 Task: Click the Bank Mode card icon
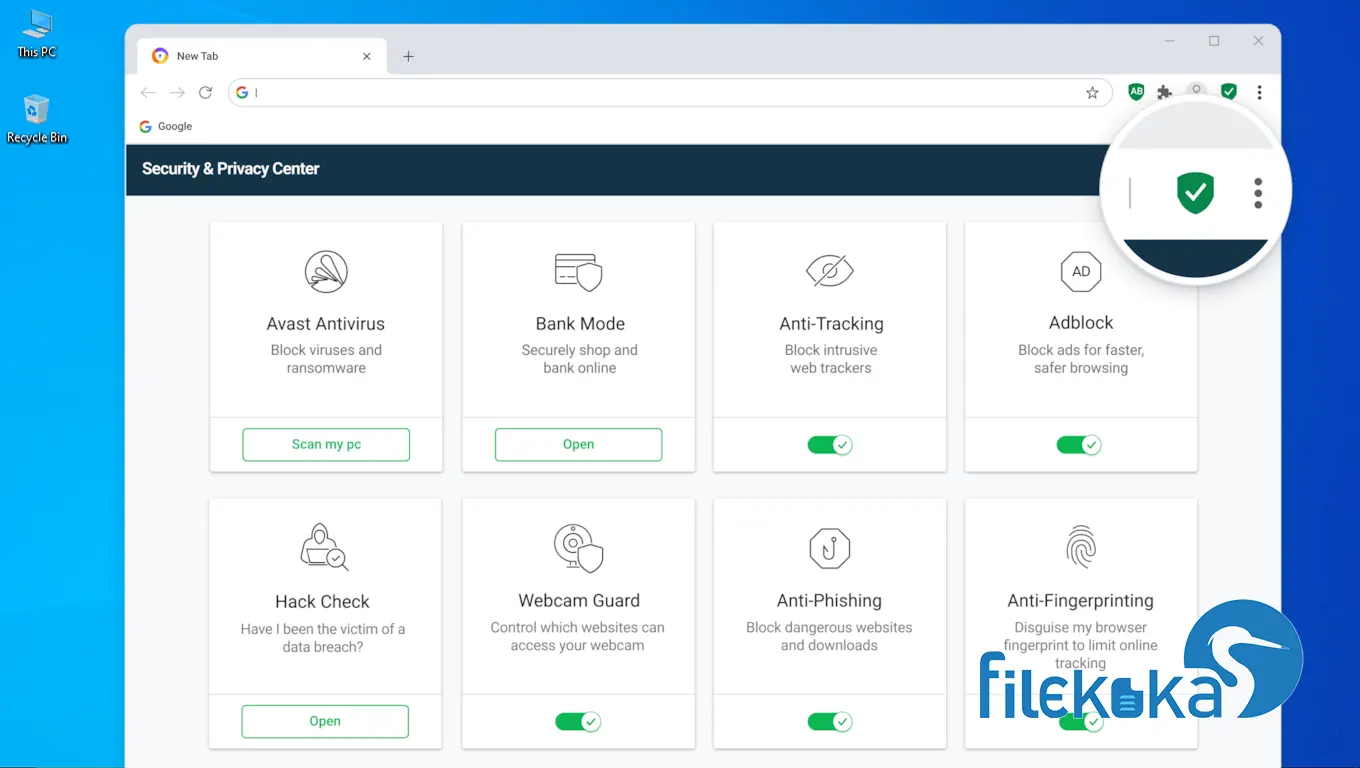click(x=578, y=271)
